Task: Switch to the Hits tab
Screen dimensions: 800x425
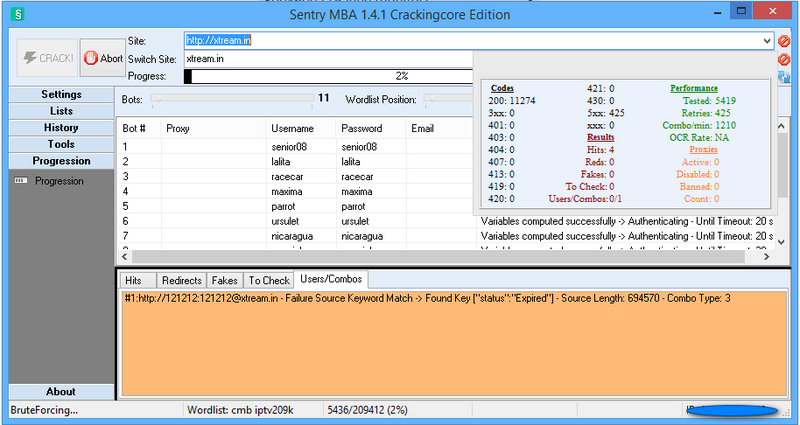Action: point(138,281)
